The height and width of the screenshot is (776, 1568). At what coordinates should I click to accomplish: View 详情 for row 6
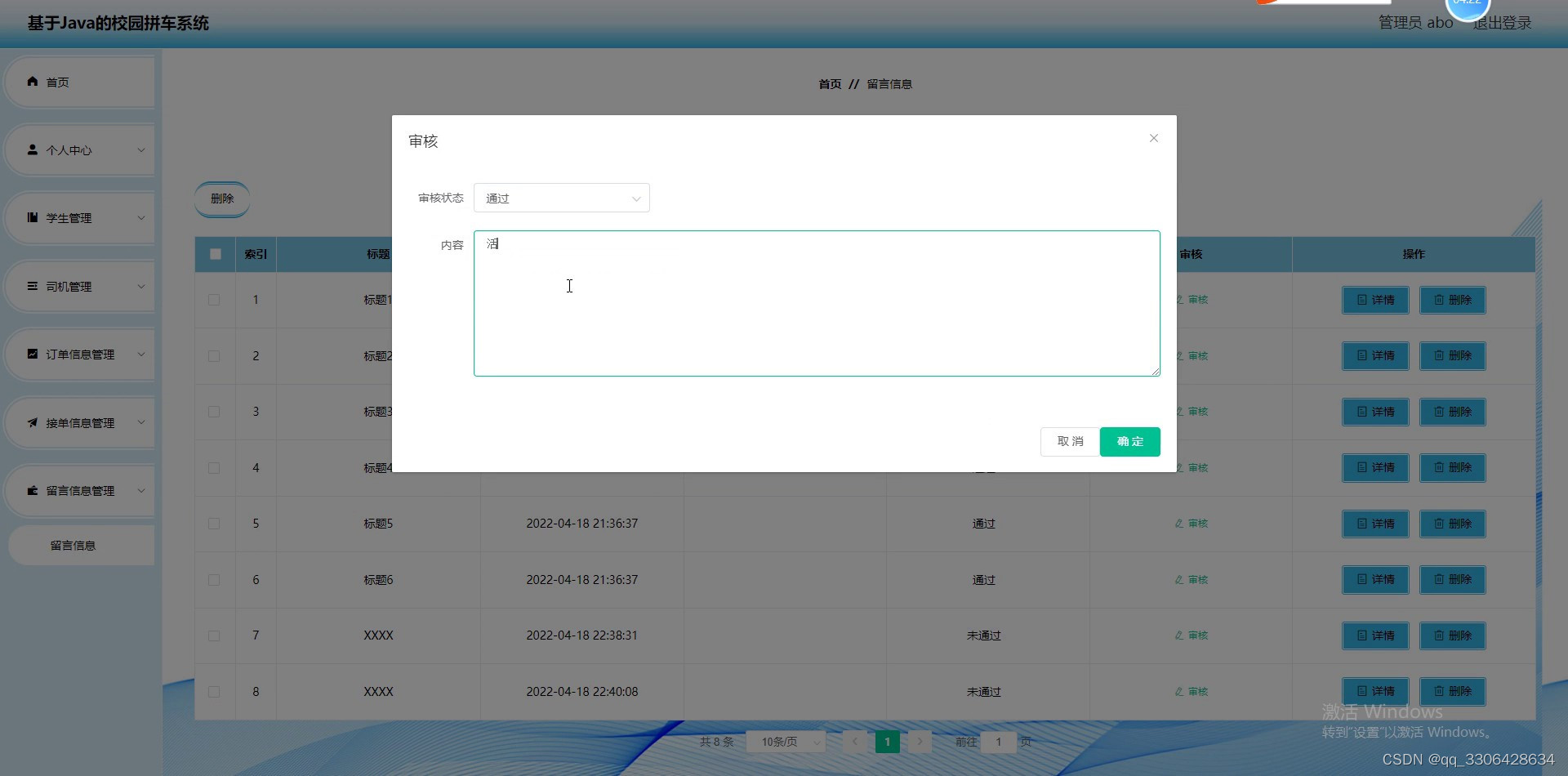click(x=1376, y=580)
